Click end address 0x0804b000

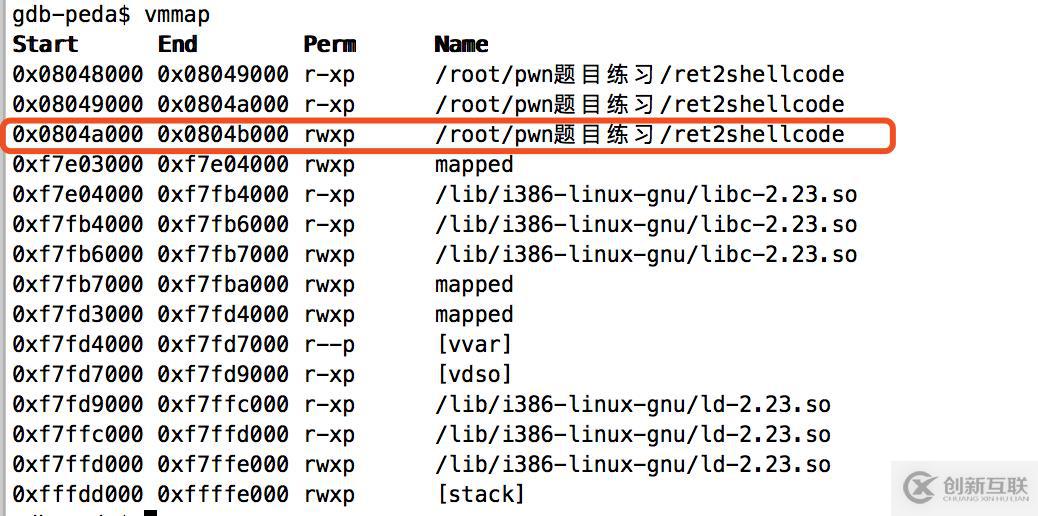pyautogui.click(x=223, y=134)
